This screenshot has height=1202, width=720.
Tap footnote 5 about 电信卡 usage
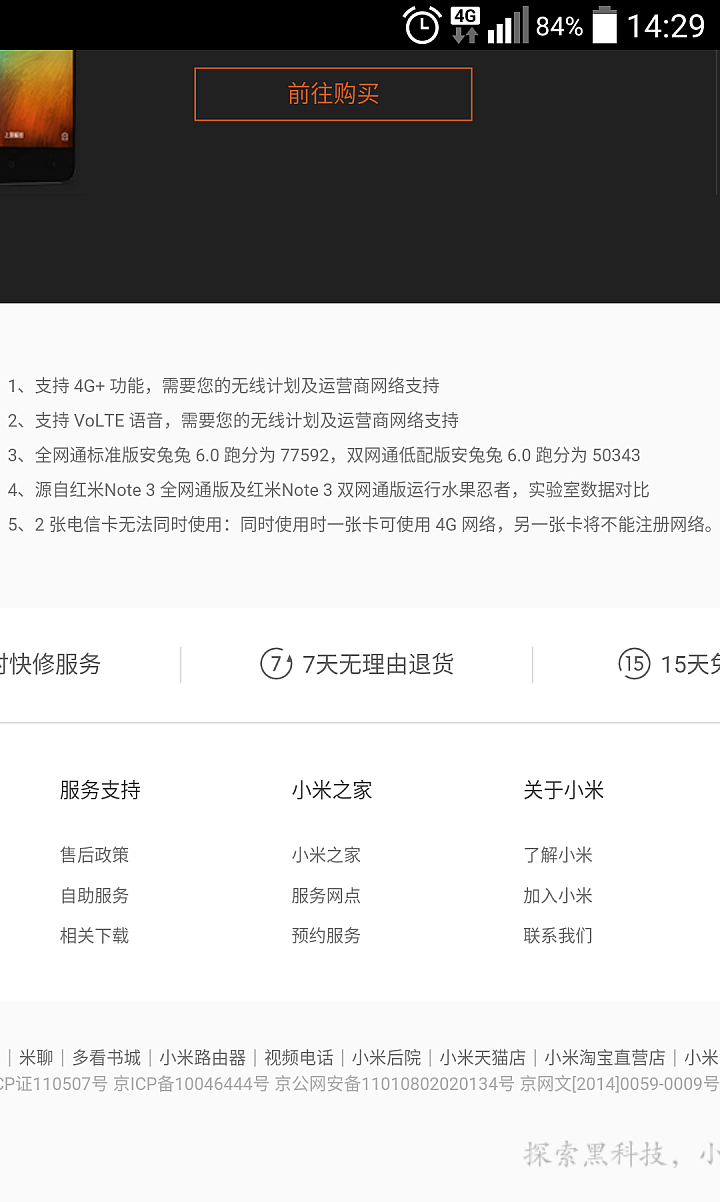pyautogui.click(x=361, y=524)
